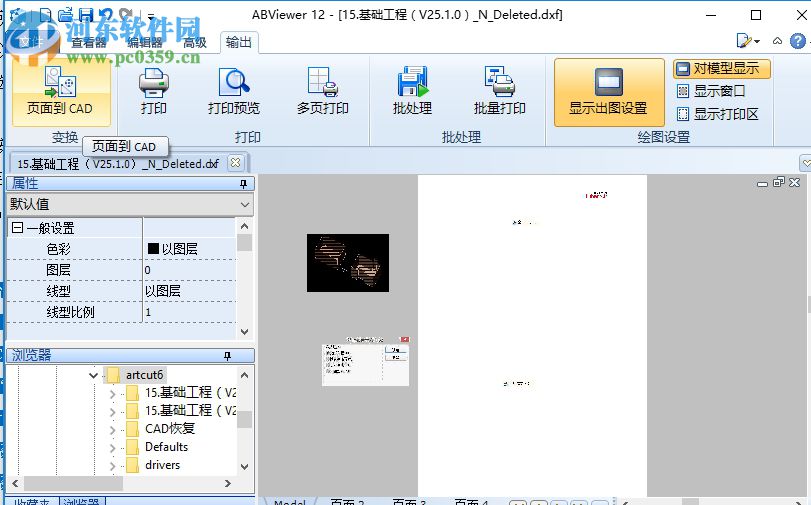
Task: Click properties panel scroll up arrow
Action: [245, 226]
